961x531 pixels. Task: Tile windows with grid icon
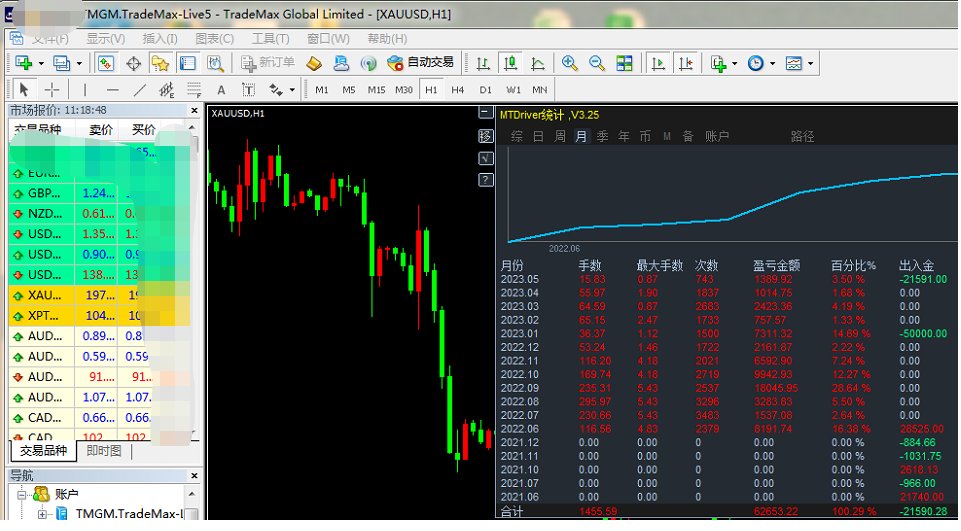point(624,63)
